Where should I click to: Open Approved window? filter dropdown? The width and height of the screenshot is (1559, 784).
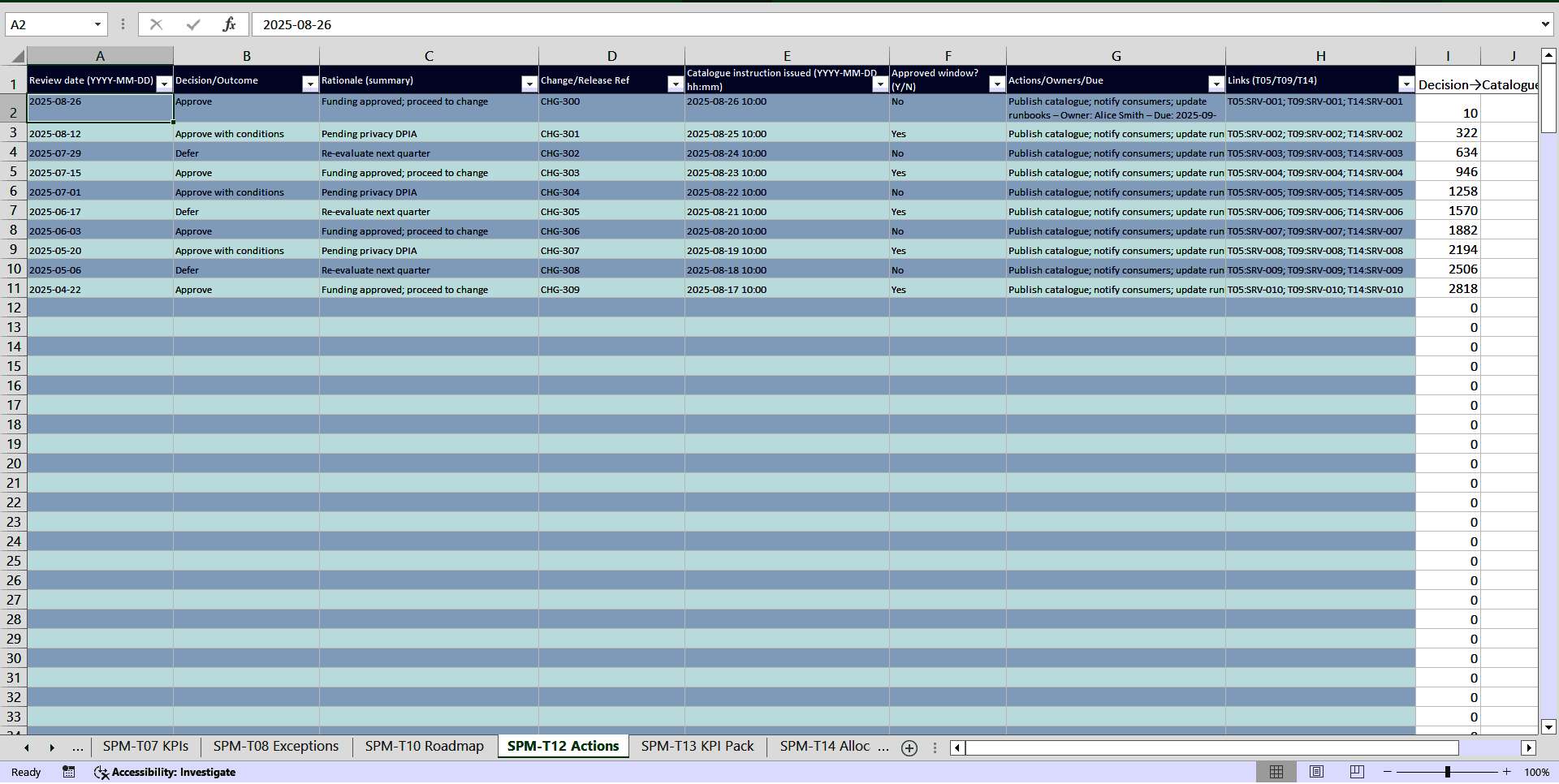click(x=997, y=84)
